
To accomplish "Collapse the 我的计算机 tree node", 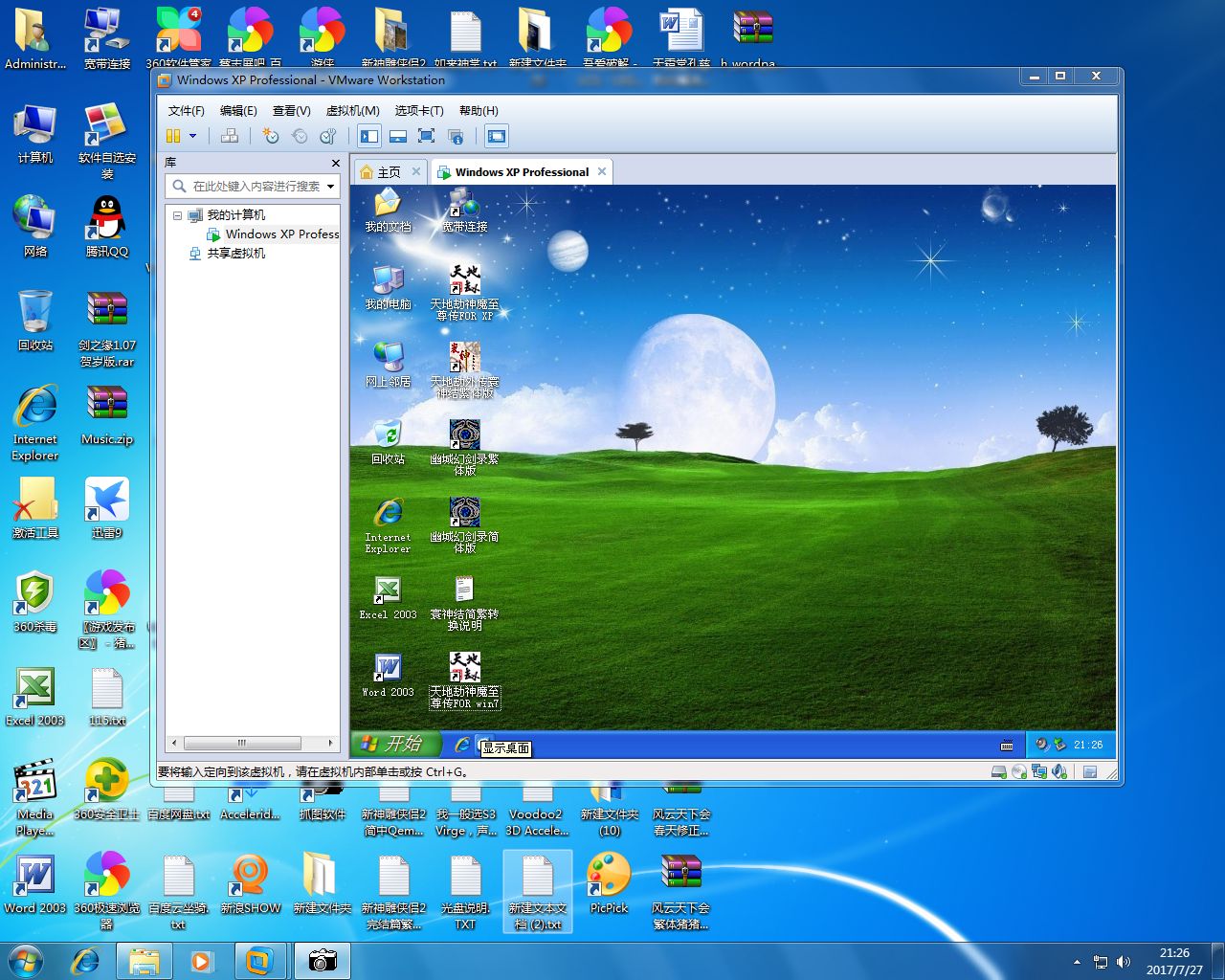I will (177, 215).
